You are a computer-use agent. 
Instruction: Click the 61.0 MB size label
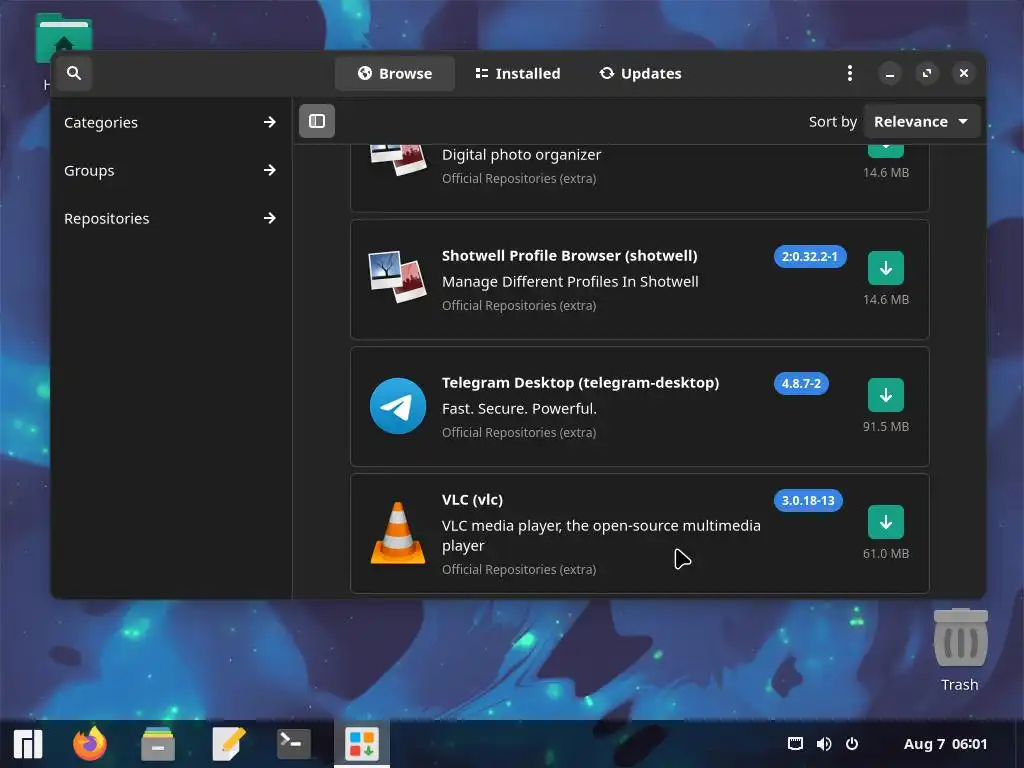886,553
